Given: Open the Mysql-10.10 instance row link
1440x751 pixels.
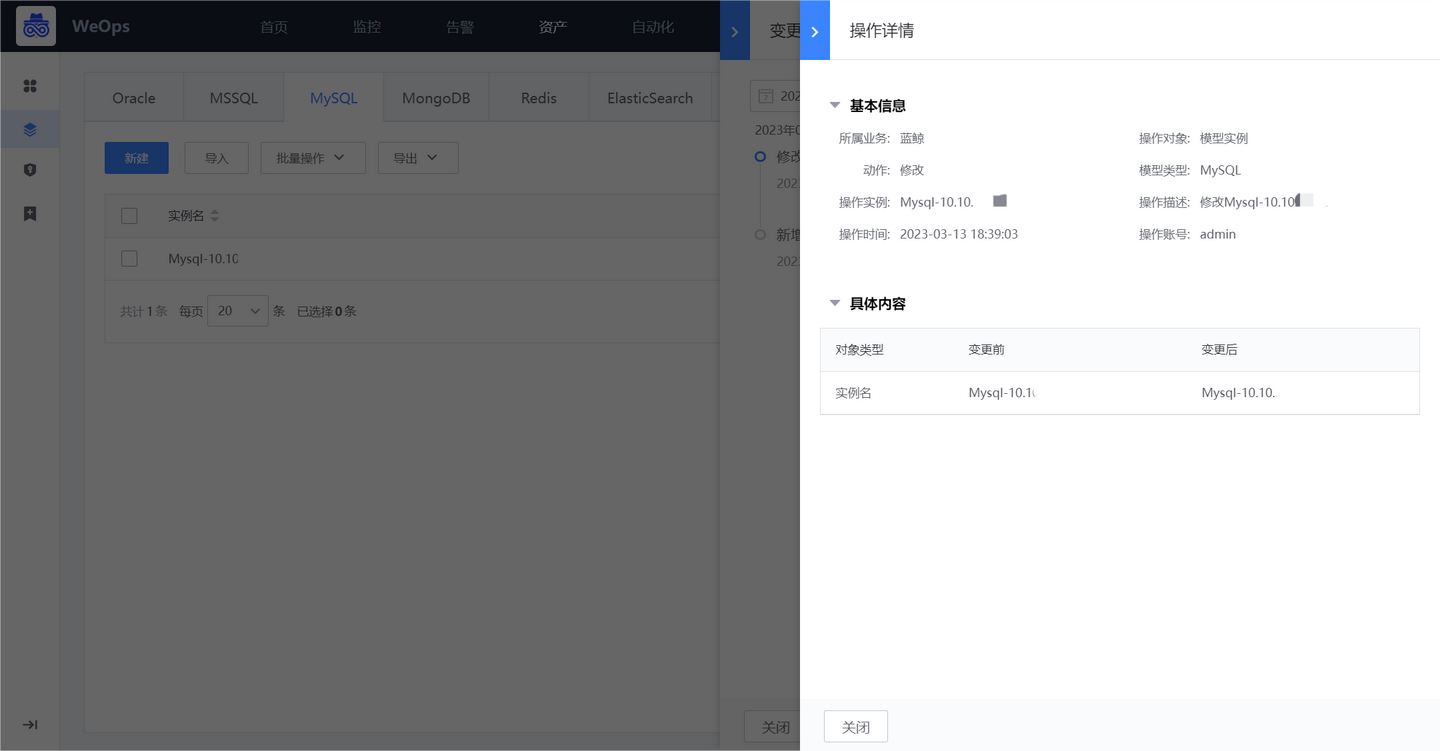Looking at the screenshot, I should (203, 258).
